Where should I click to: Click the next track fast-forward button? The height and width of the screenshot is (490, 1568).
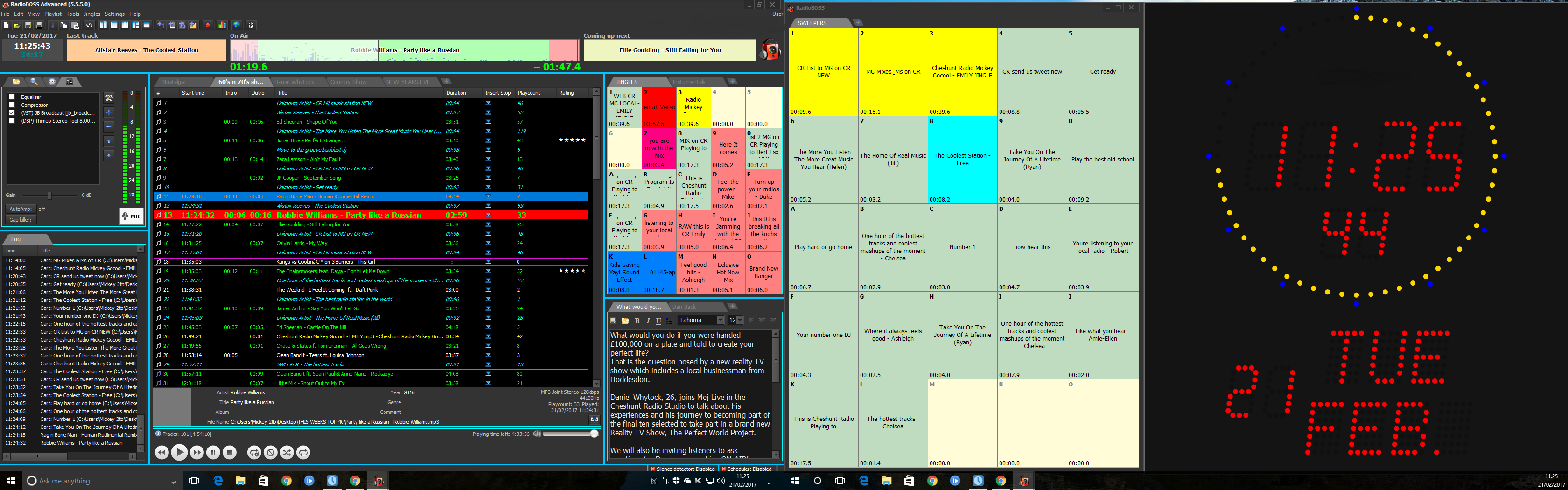click(196, 452)
